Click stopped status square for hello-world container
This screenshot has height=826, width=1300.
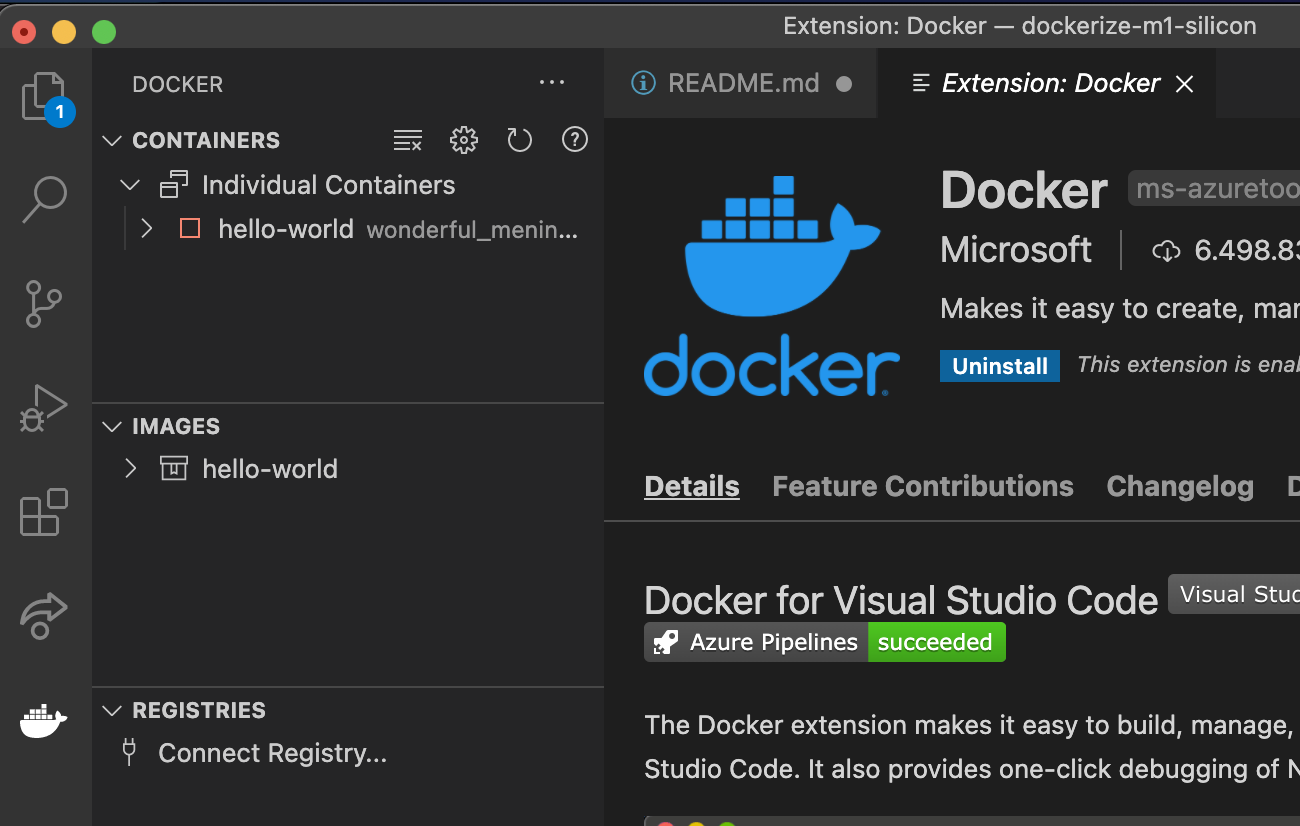[x=190, y=229]
